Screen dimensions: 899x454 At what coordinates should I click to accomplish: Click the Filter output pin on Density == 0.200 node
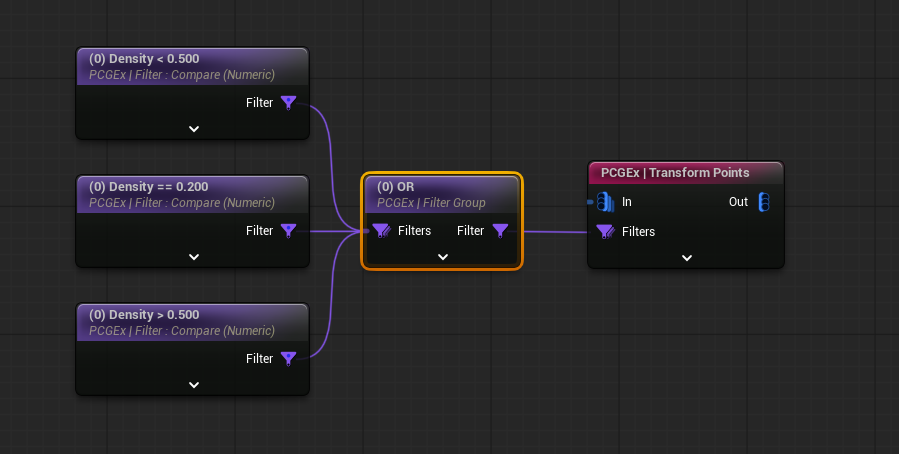click(288, 230)
